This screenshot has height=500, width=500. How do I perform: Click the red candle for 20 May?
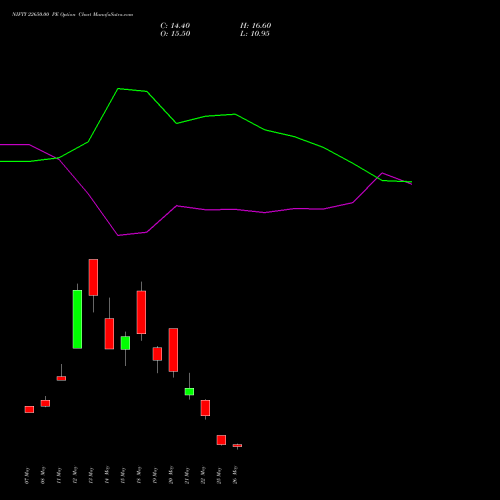click(x=173, y=350)
